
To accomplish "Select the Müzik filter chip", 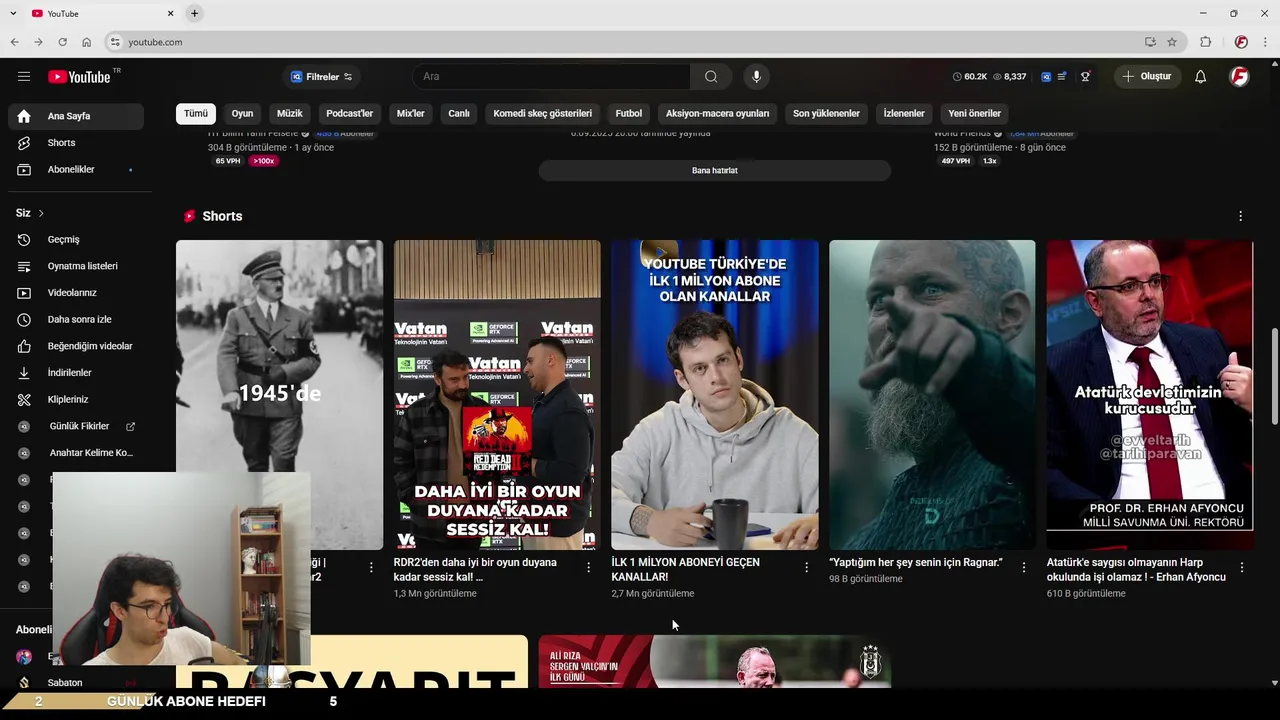I will 290,113.
